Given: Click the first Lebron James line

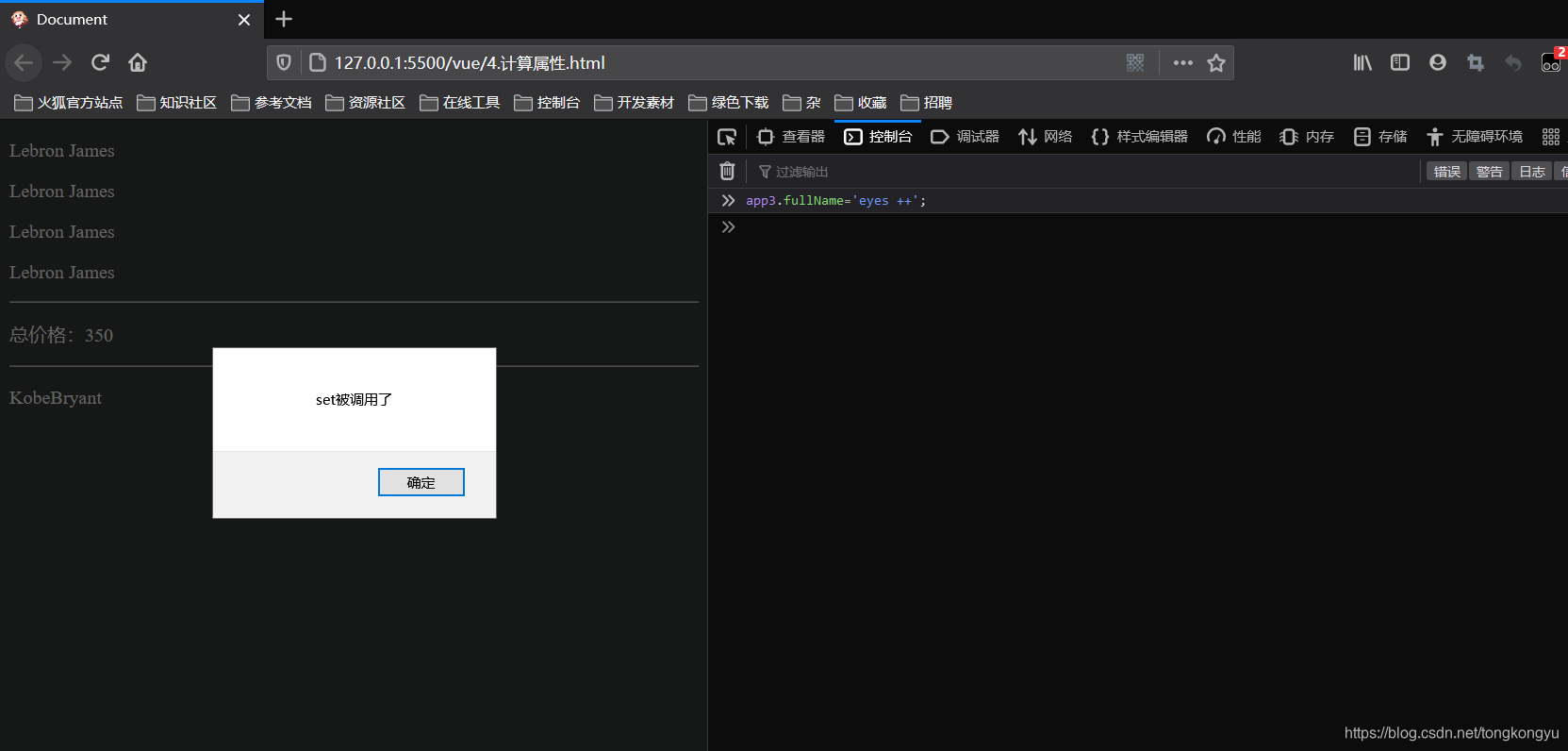Looking at the screenshot, I should point(62,151).
